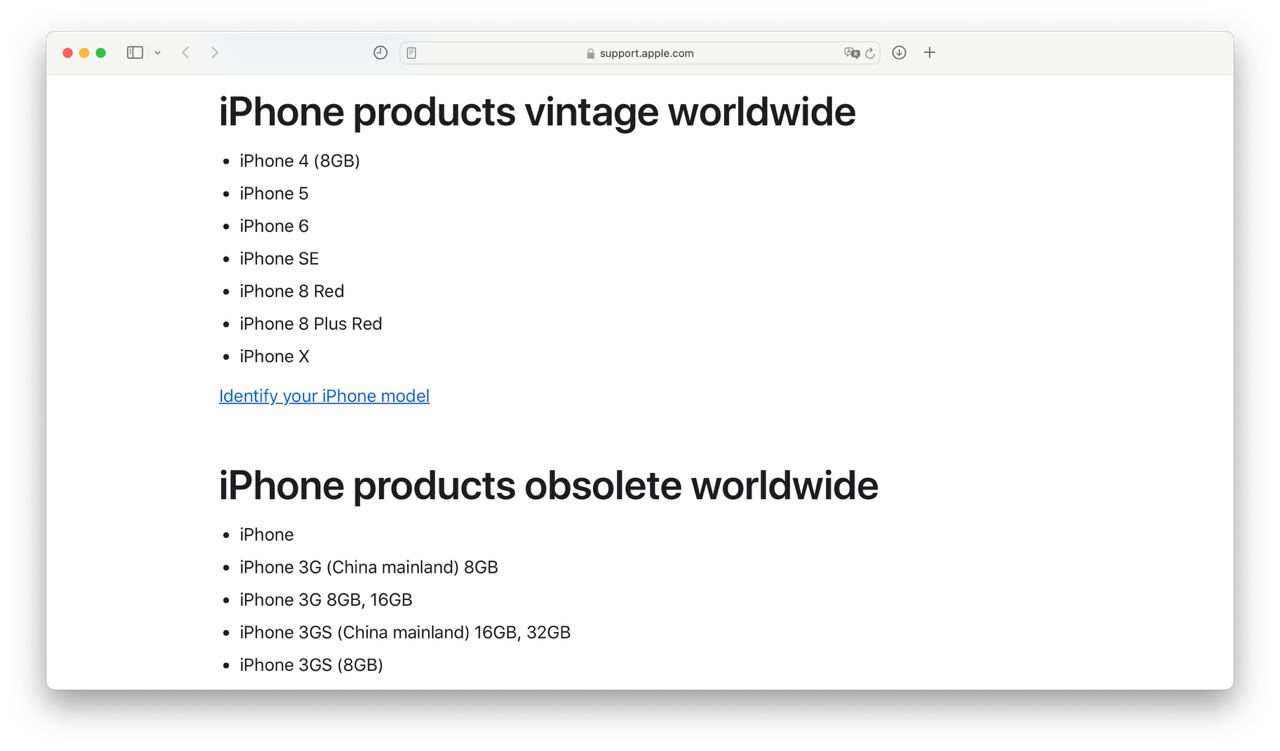Go forward to the next page

tap(214, 53)
